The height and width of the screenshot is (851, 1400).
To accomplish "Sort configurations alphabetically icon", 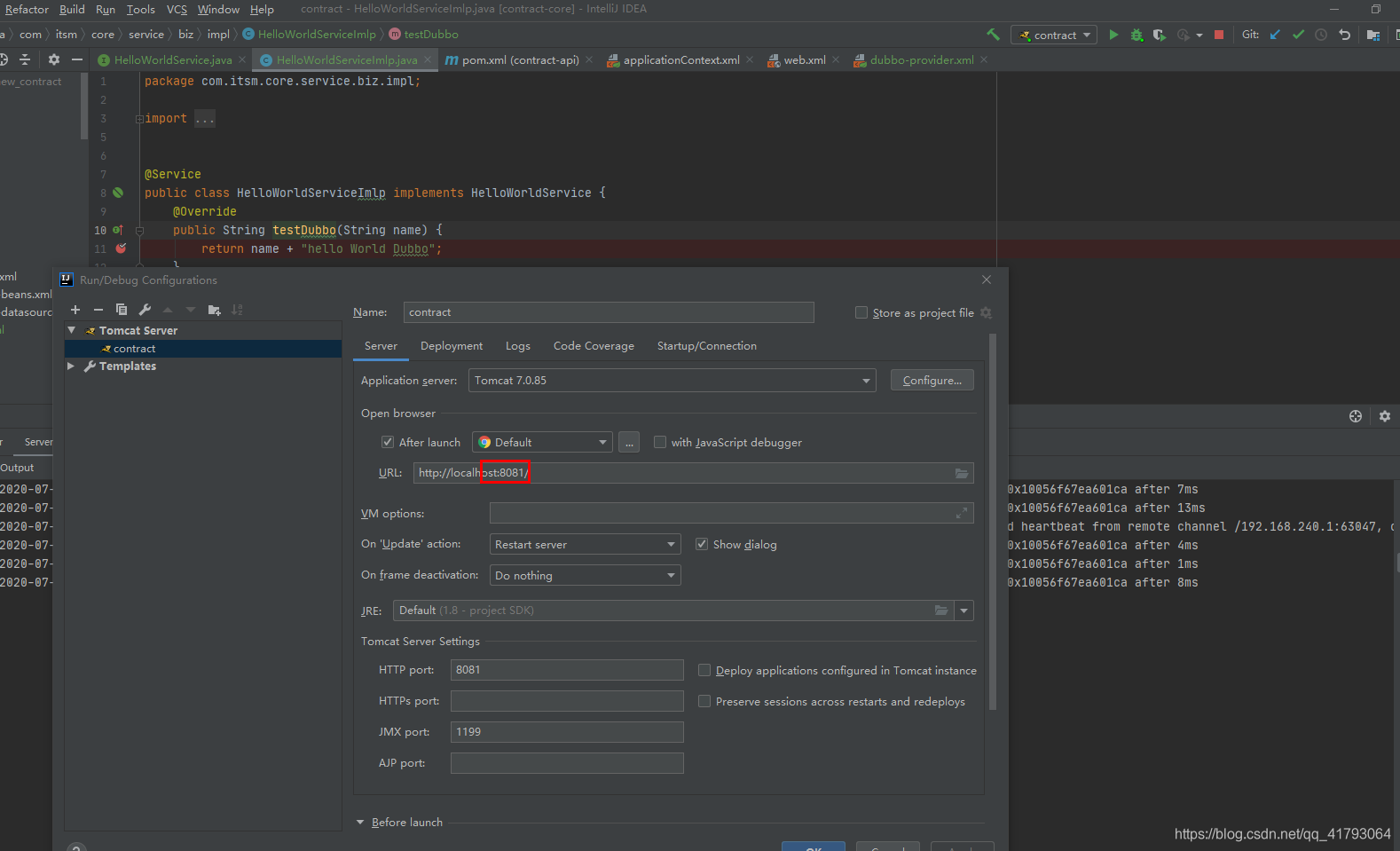I will coord(237,310).
